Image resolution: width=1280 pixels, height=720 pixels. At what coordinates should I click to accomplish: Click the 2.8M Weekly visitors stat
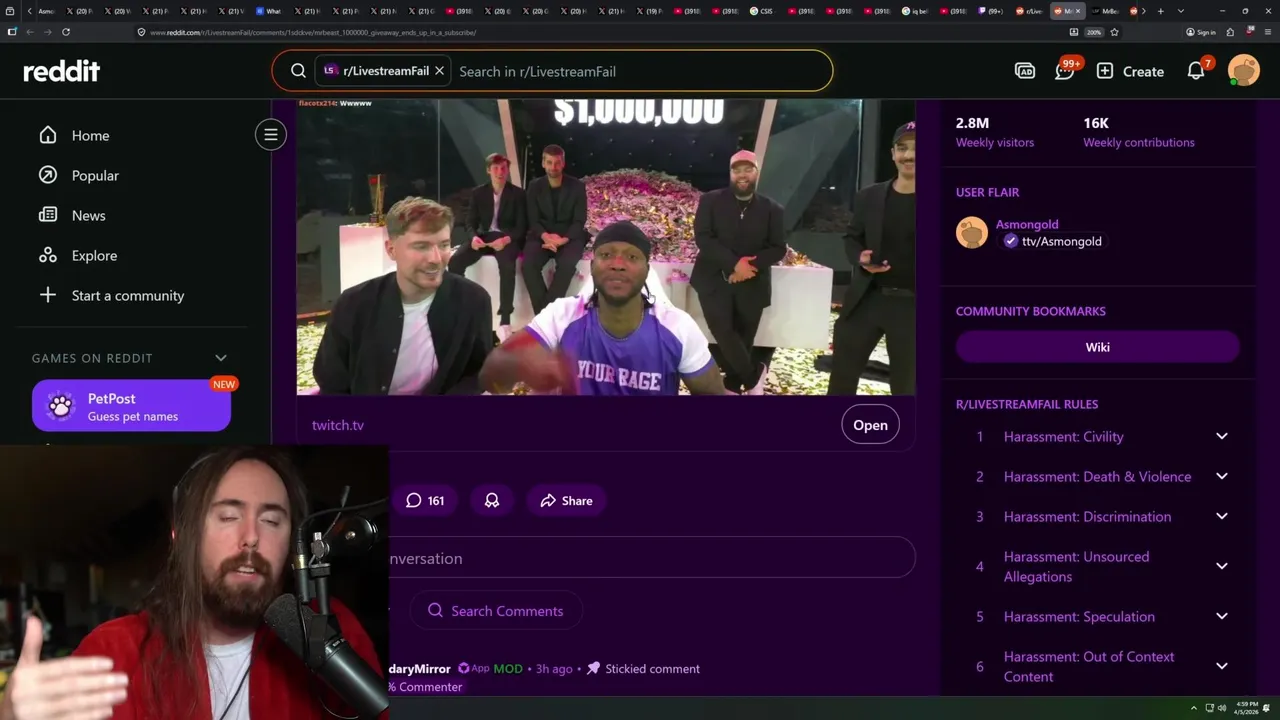995,132
